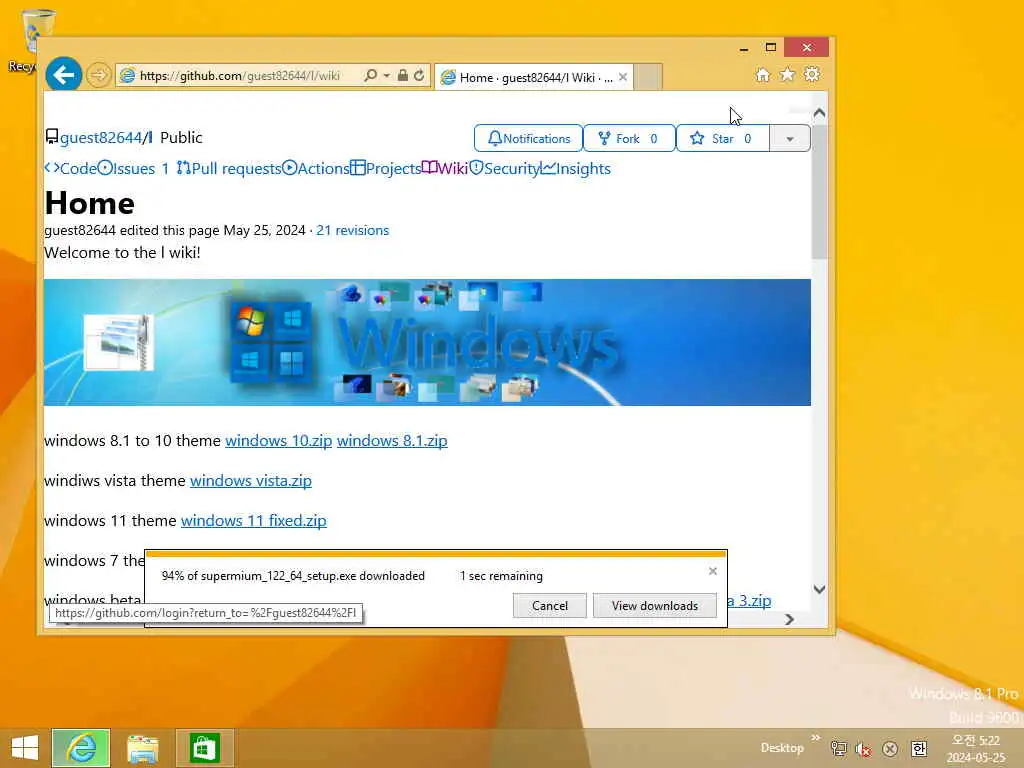Click the Desktop toolbar label
The width and height of the screenshot is (1024, 768).
[x=782, y=748]
